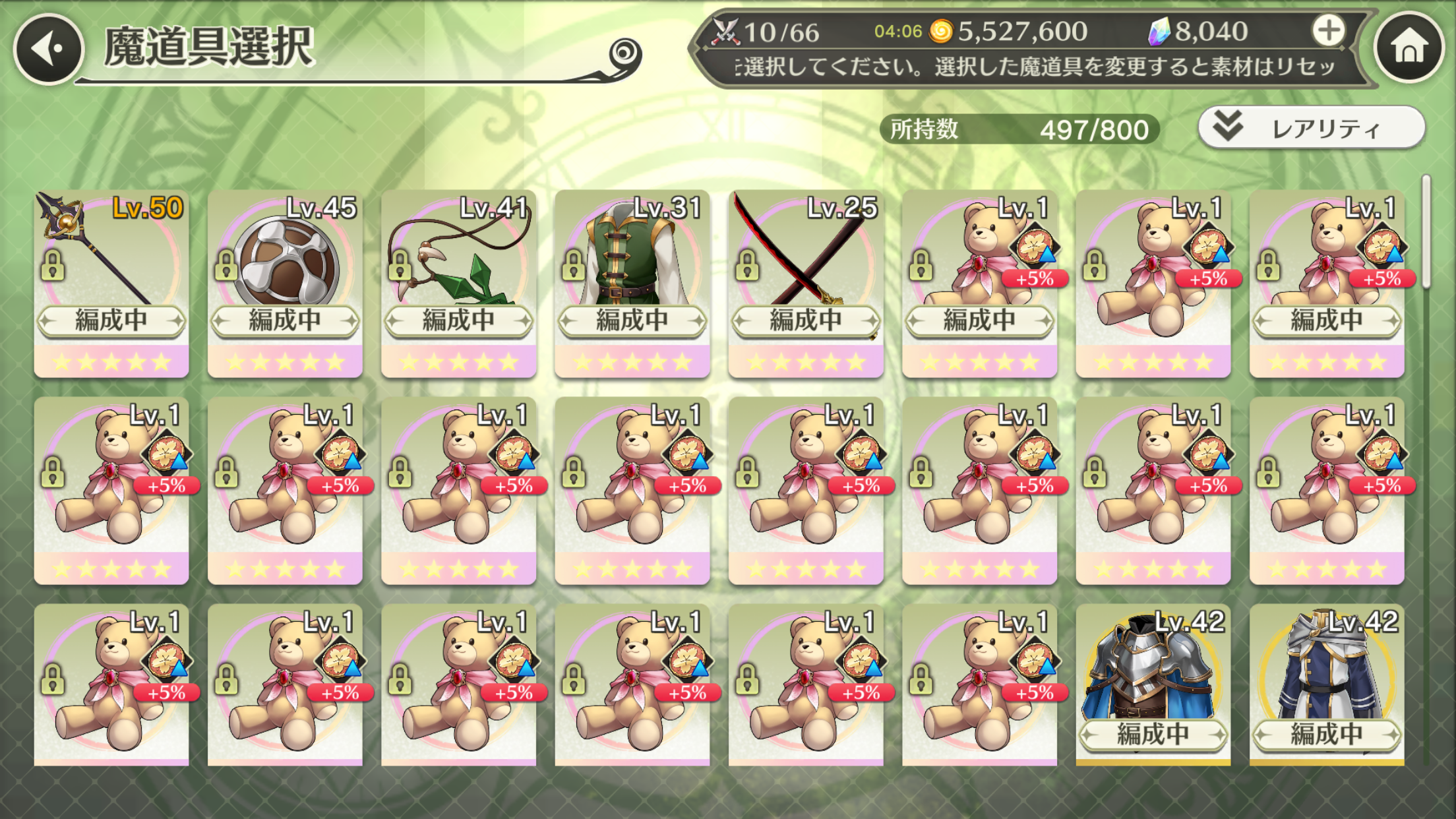Select the crossed swords stamina icon
Screen dimensions: 1456x819
(725, 32)
